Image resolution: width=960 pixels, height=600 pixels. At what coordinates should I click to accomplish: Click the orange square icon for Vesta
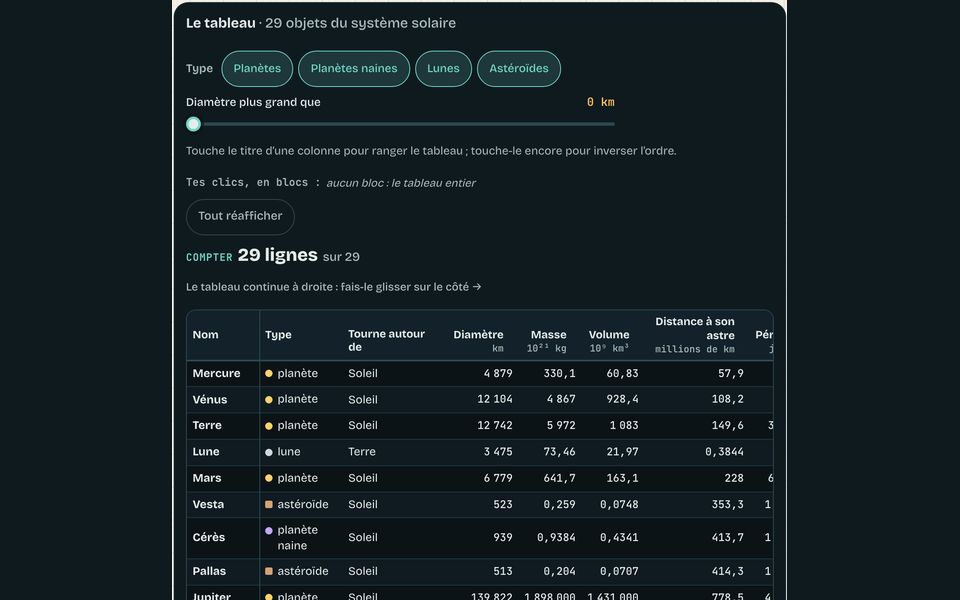point(269,504)
